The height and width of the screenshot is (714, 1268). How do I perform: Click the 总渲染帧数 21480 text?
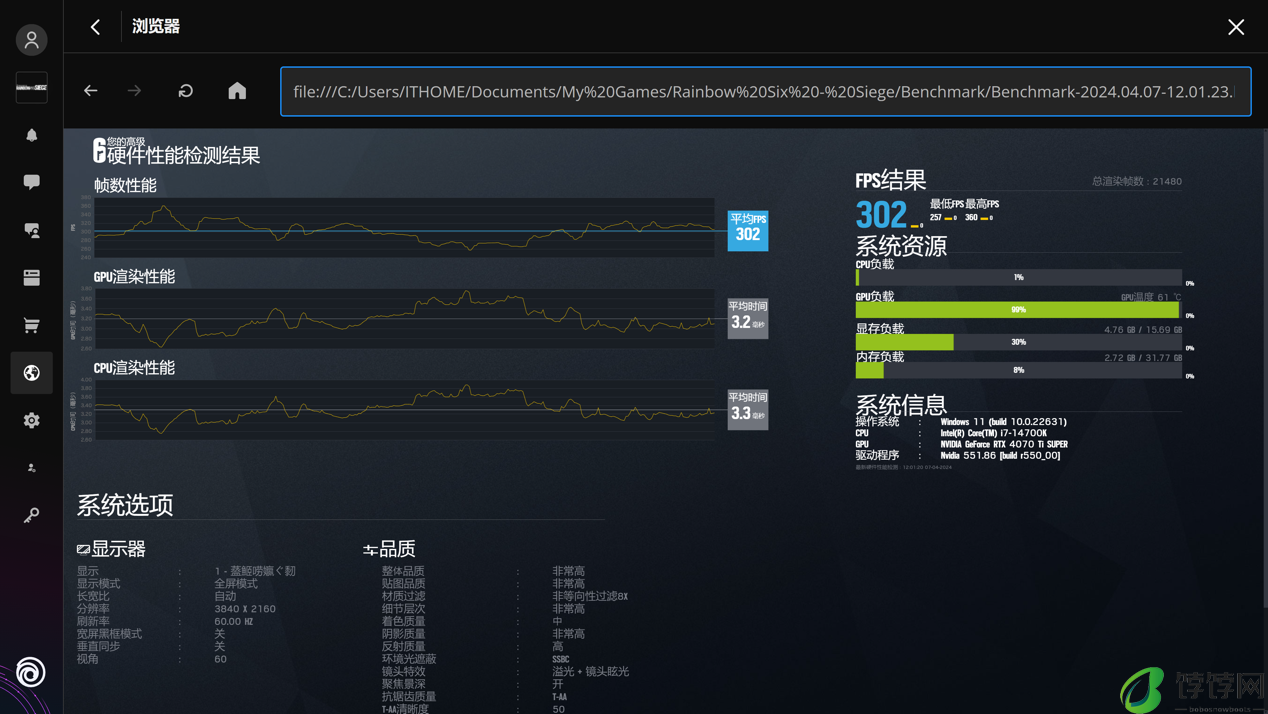point(1137,182)
